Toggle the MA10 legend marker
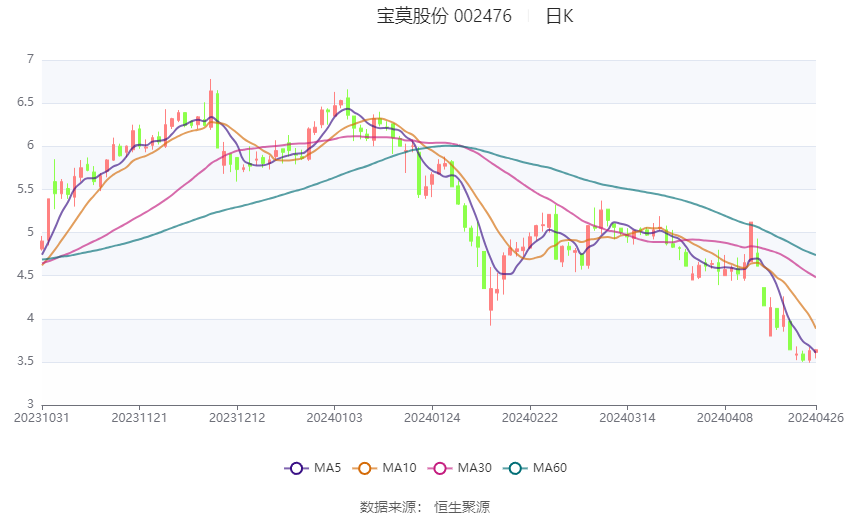 (x=365, y=468)
